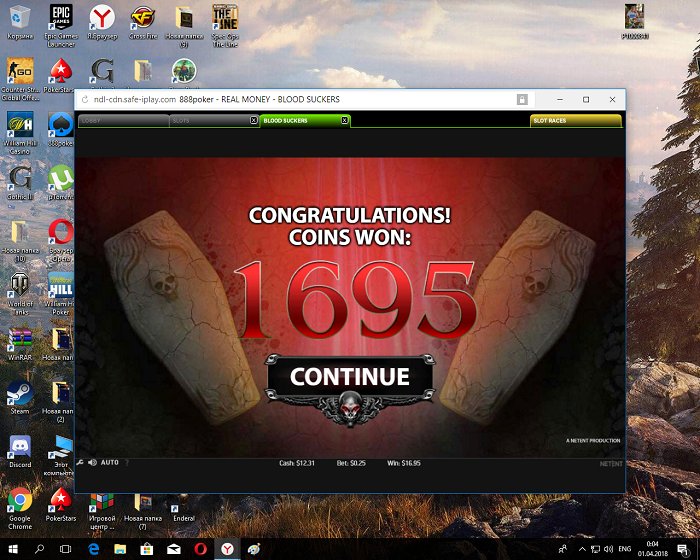Open Microsoft Store from the taskbar
Image resolution: width=700 pixels, height=560 pixels.
(147, 549)
